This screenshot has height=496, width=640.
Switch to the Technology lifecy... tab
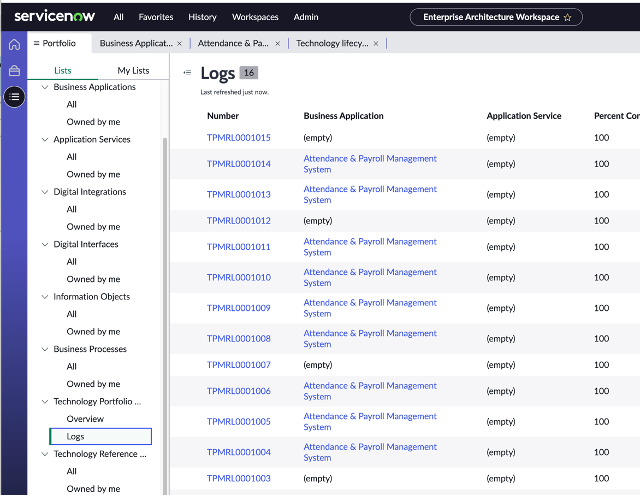pos(332,43)
